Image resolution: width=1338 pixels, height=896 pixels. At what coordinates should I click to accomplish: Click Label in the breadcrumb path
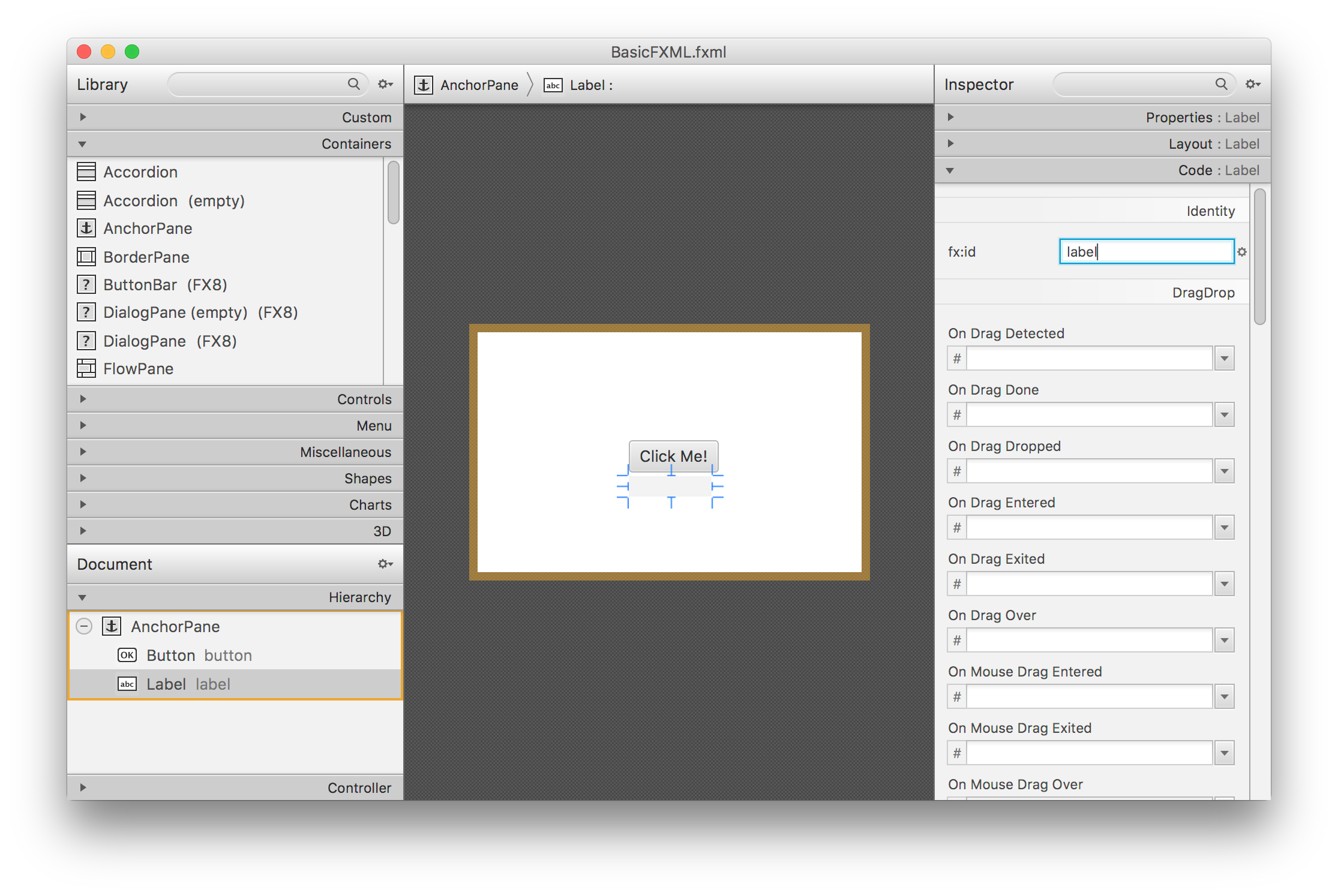587,85
